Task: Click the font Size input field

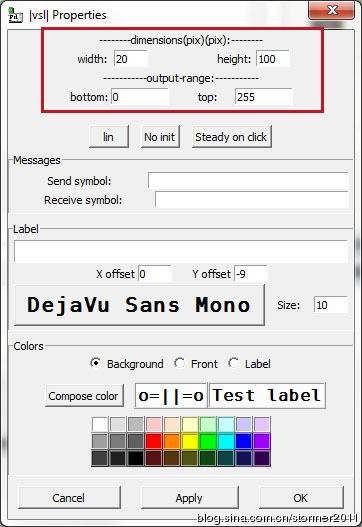Action: tap(331, 305)
